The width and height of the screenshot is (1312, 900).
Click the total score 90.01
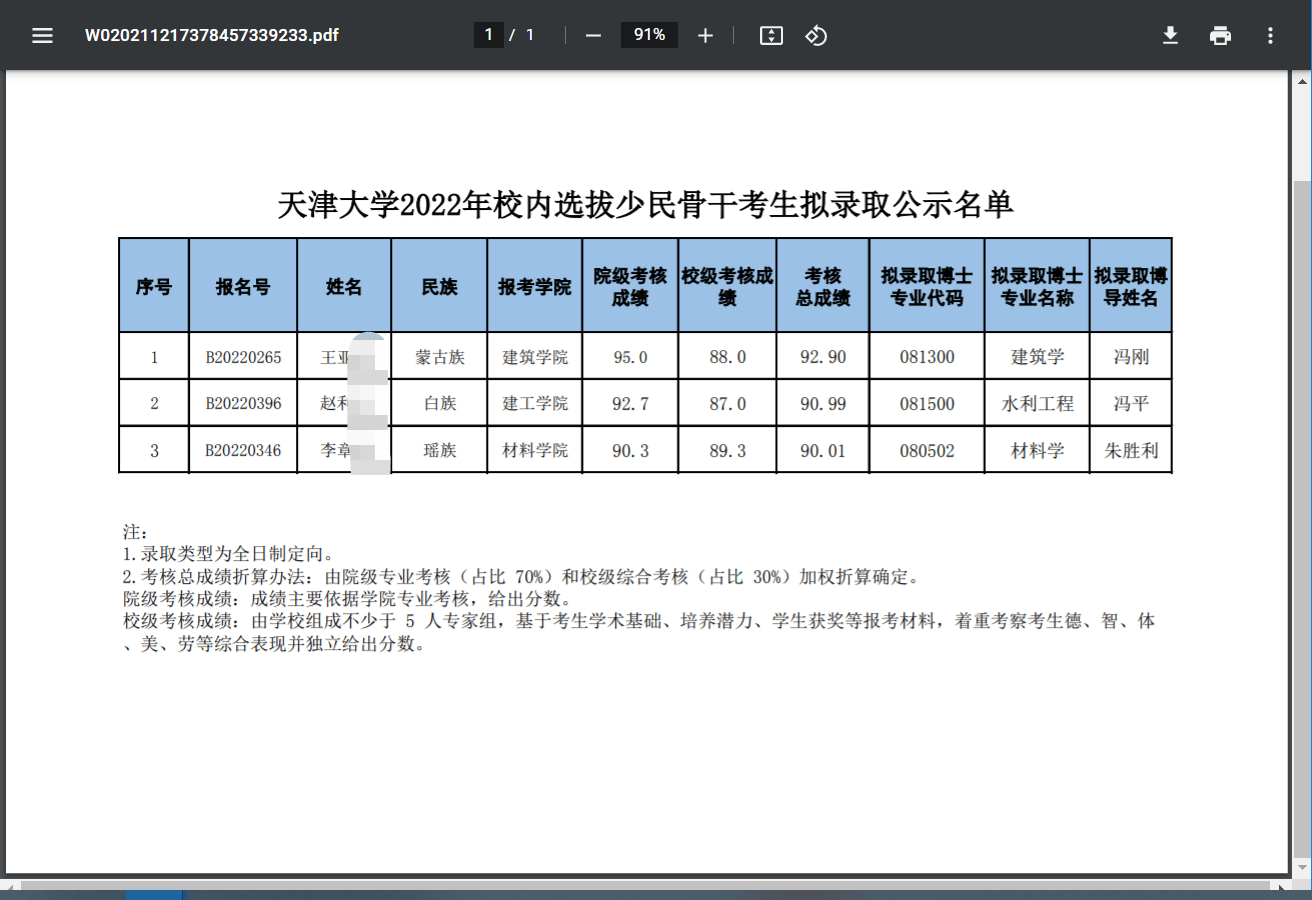[x=823, y=451]
